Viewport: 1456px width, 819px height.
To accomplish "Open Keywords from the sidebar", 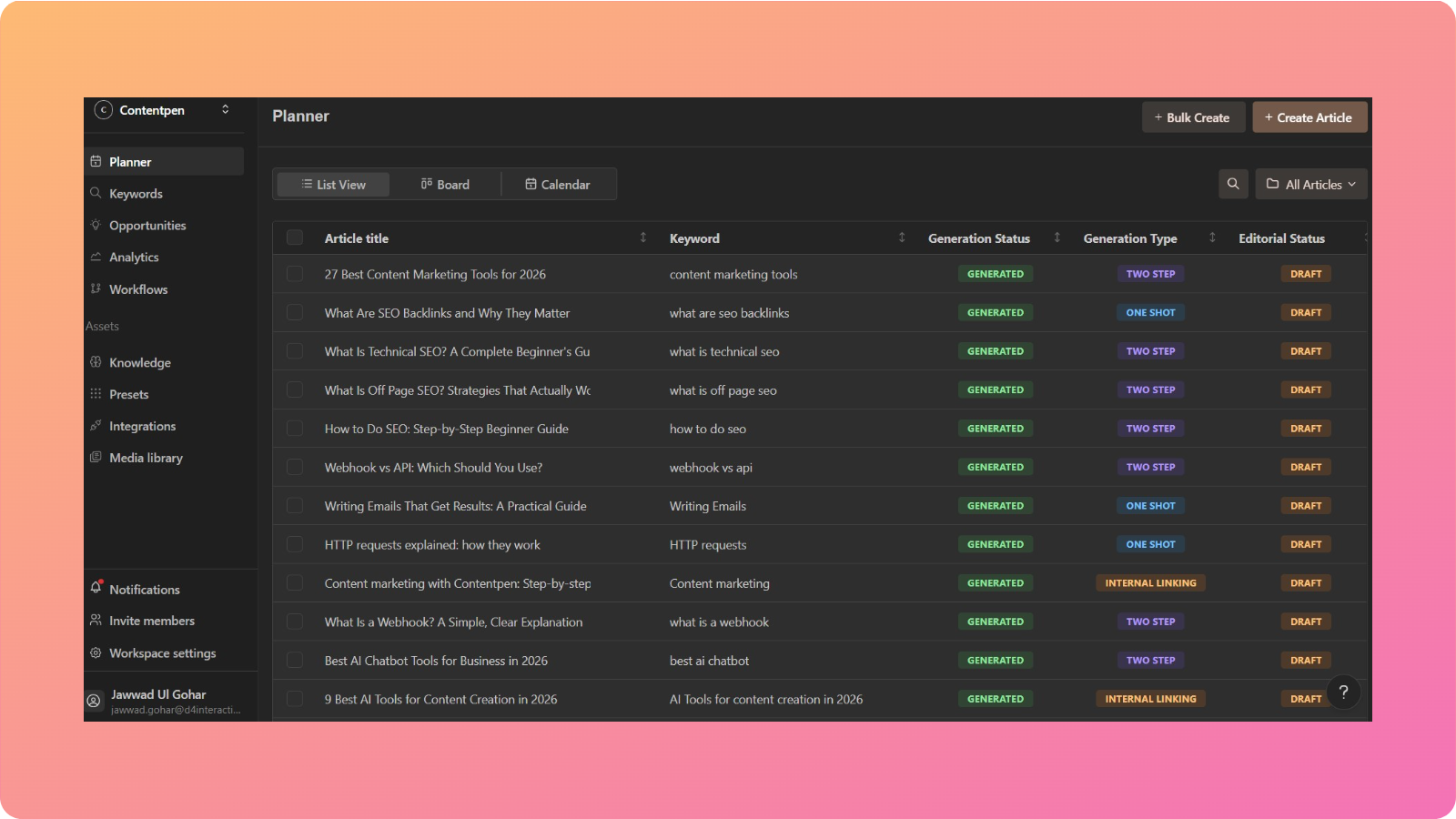I will tap(136, 194).
